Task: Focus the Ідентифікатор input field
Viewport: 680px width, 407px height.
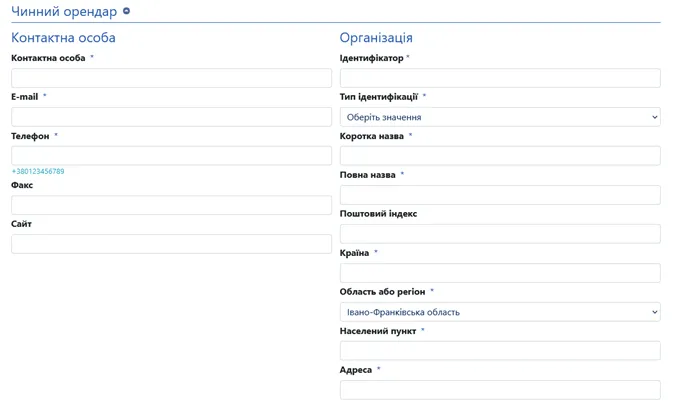Action: point(500,78)
